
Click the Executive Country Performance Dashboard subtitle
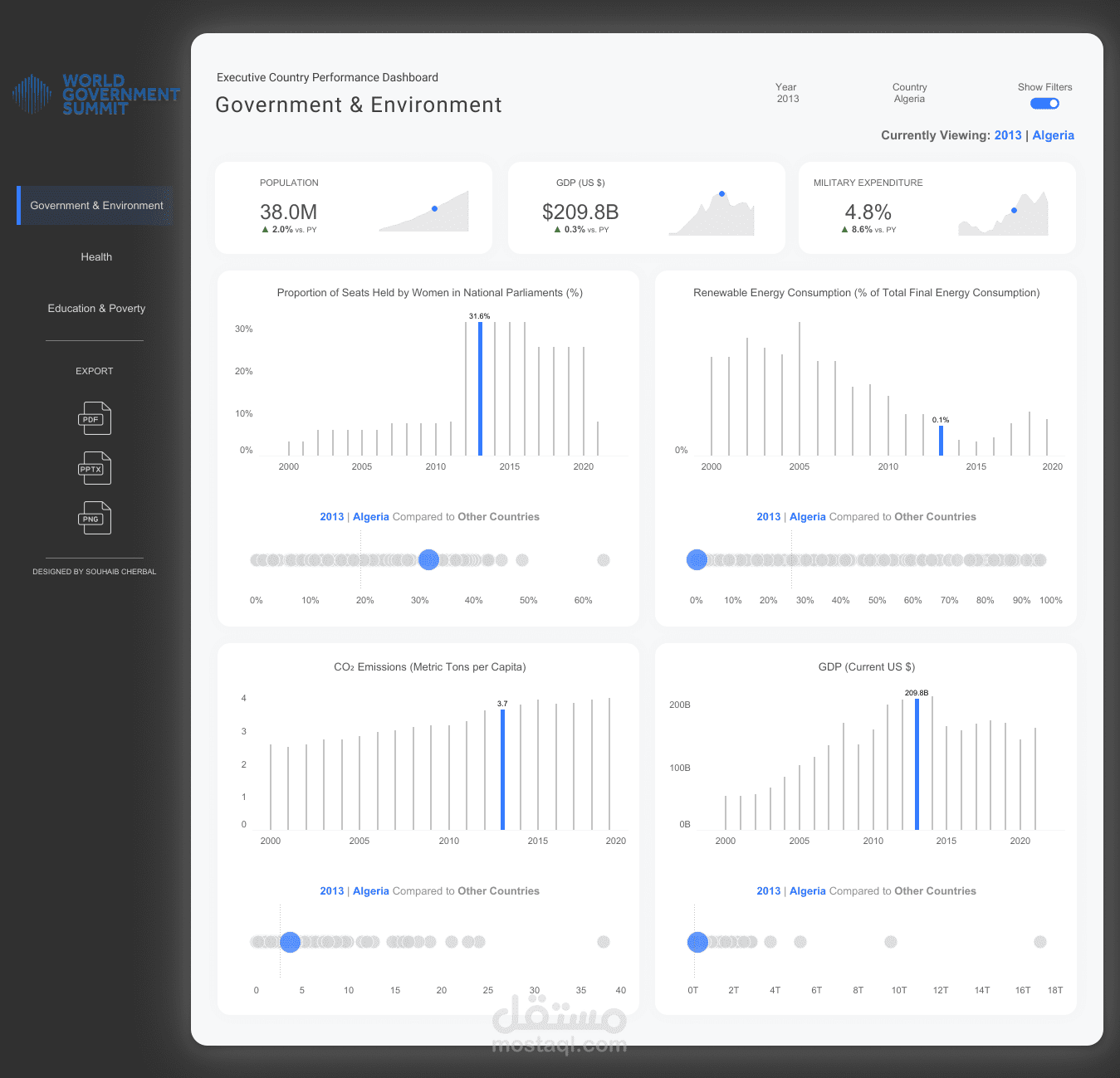327,77
